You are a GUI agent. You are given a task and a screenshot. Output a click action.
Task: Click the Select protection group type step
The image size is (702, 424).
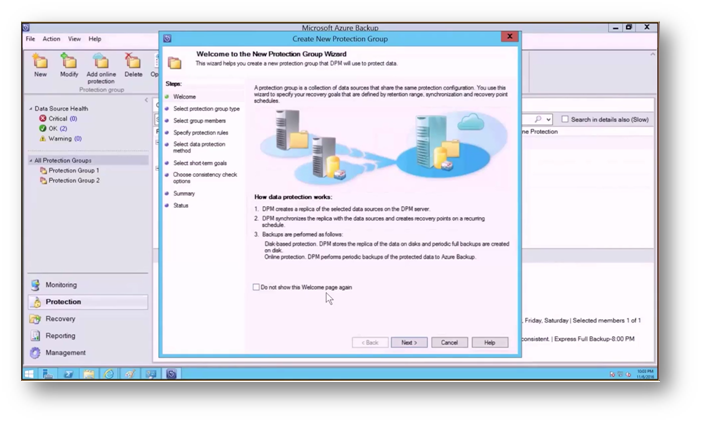coord(206,109)
